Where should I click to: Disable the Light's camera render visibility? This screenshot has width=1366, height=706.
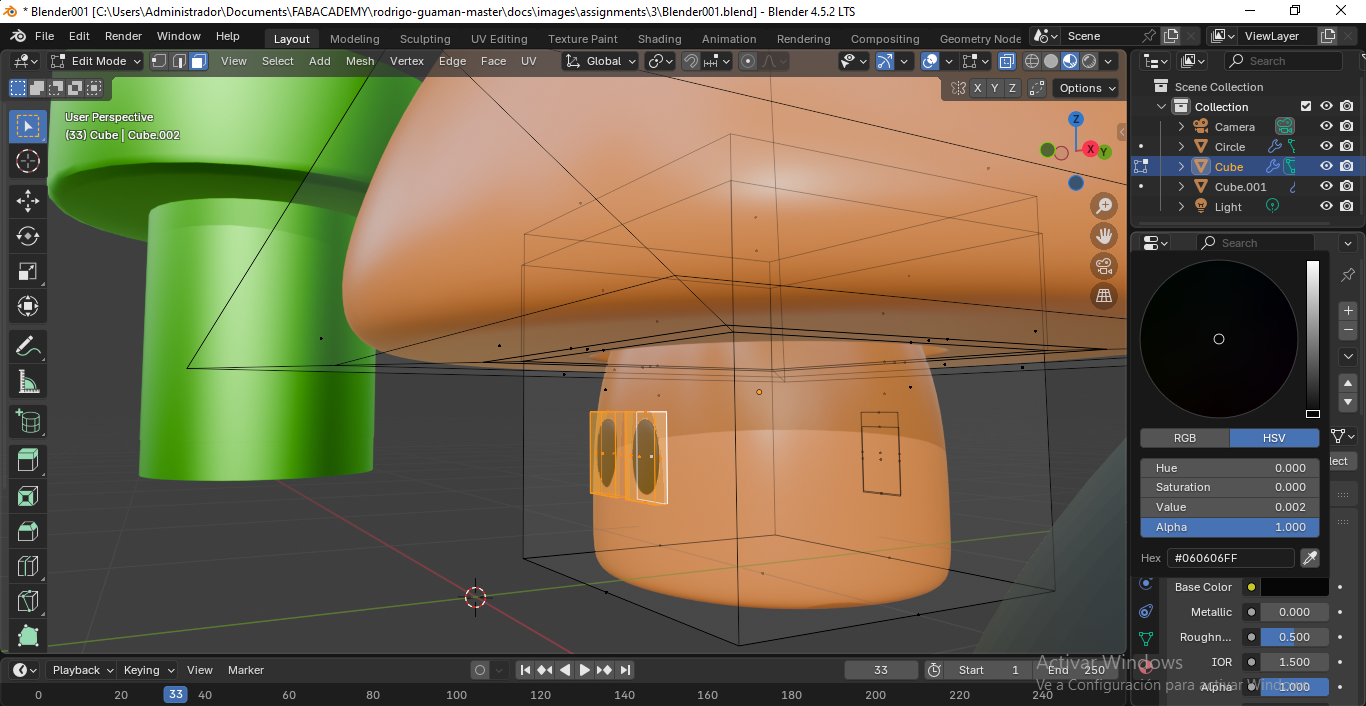point(1346,206)
